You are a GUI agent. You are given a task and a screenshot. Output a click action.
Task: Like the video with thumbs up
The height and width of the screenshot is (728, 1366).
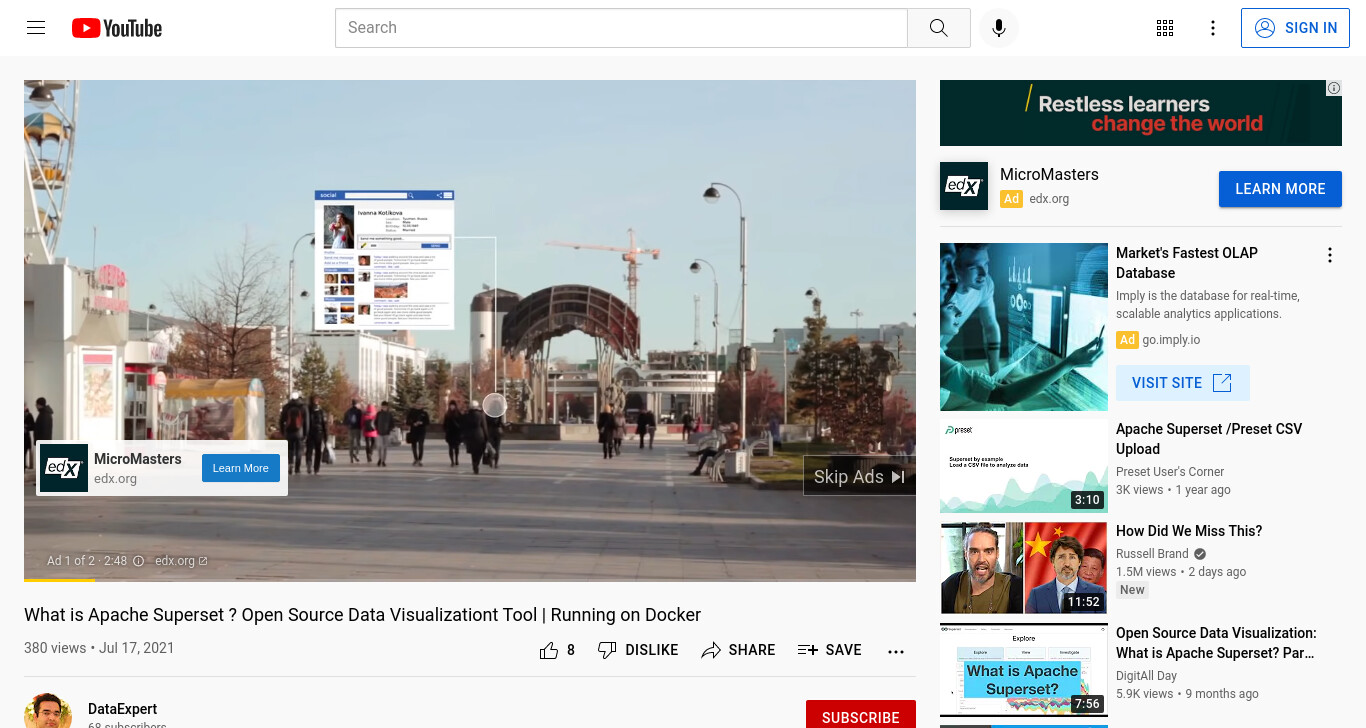557,650
